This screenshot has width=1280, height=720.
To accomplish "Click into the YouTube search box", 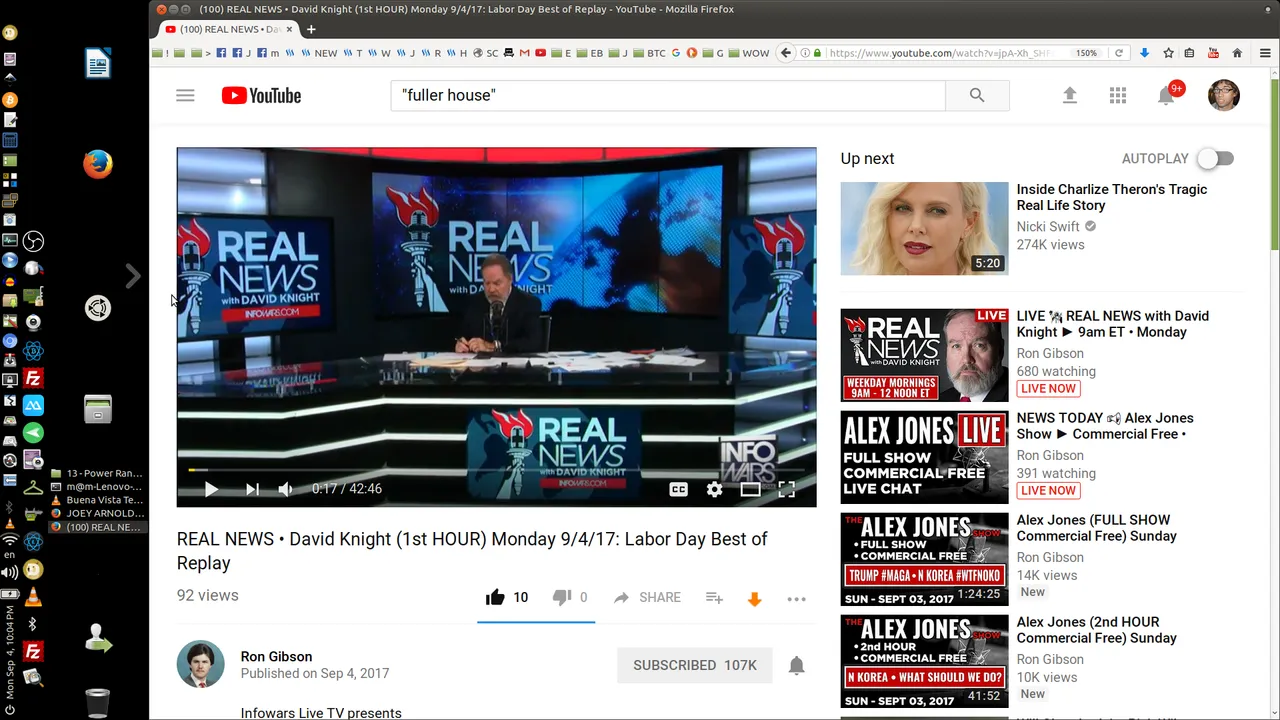I will click(667, 96).
